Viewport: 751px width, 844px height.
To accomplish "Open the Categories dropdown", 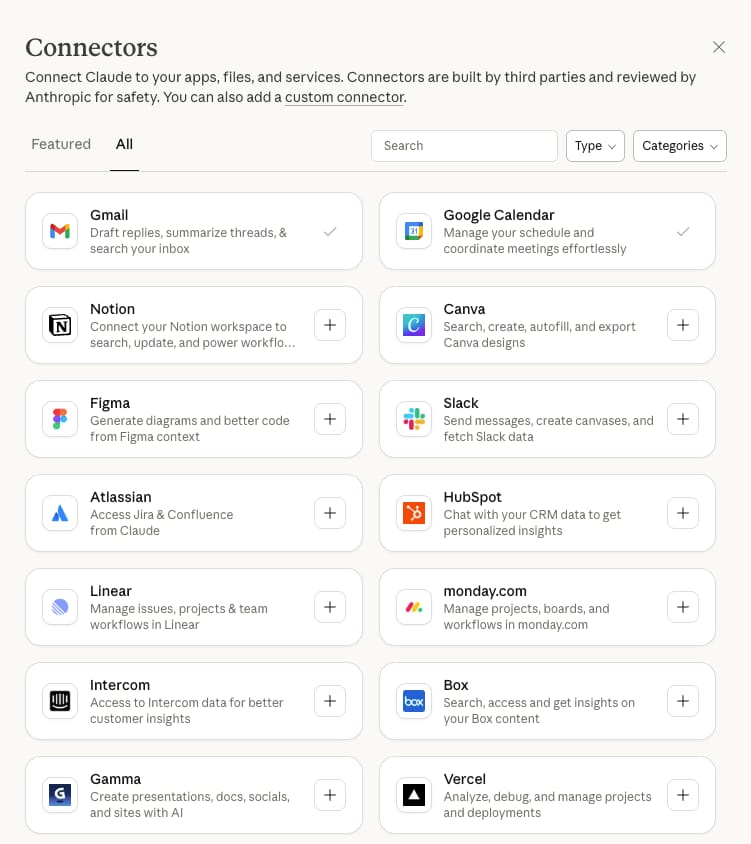I will click(680, 145).
